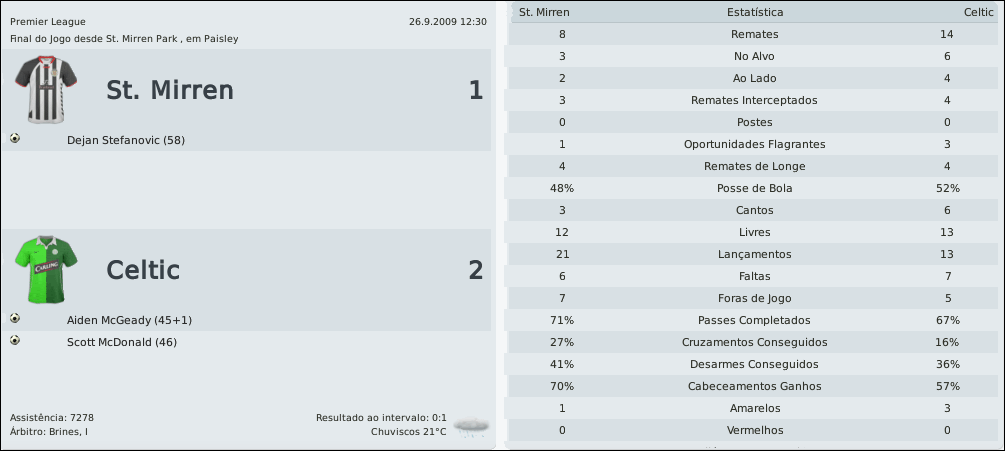Click the Amarelos row label
Screen dimensions: 1005x451
point(755,408)
